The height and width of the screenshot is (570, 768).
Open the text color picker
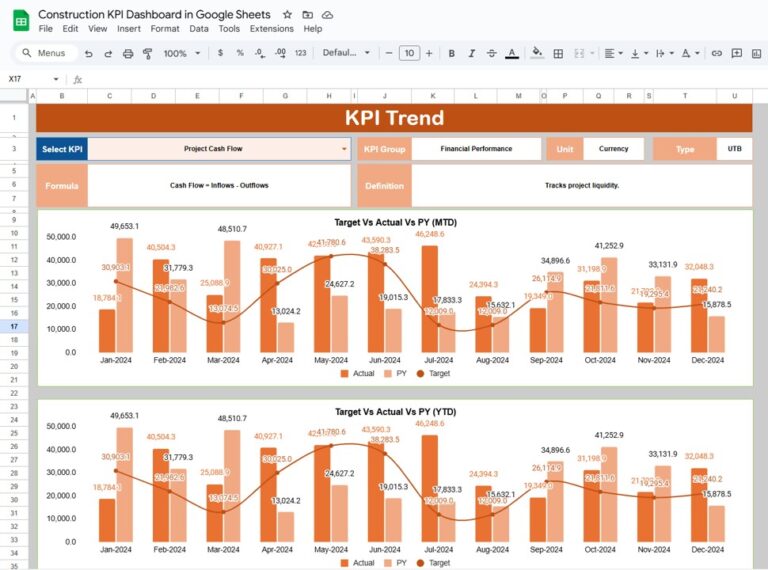pyautogui.click(x=512, y=53)
